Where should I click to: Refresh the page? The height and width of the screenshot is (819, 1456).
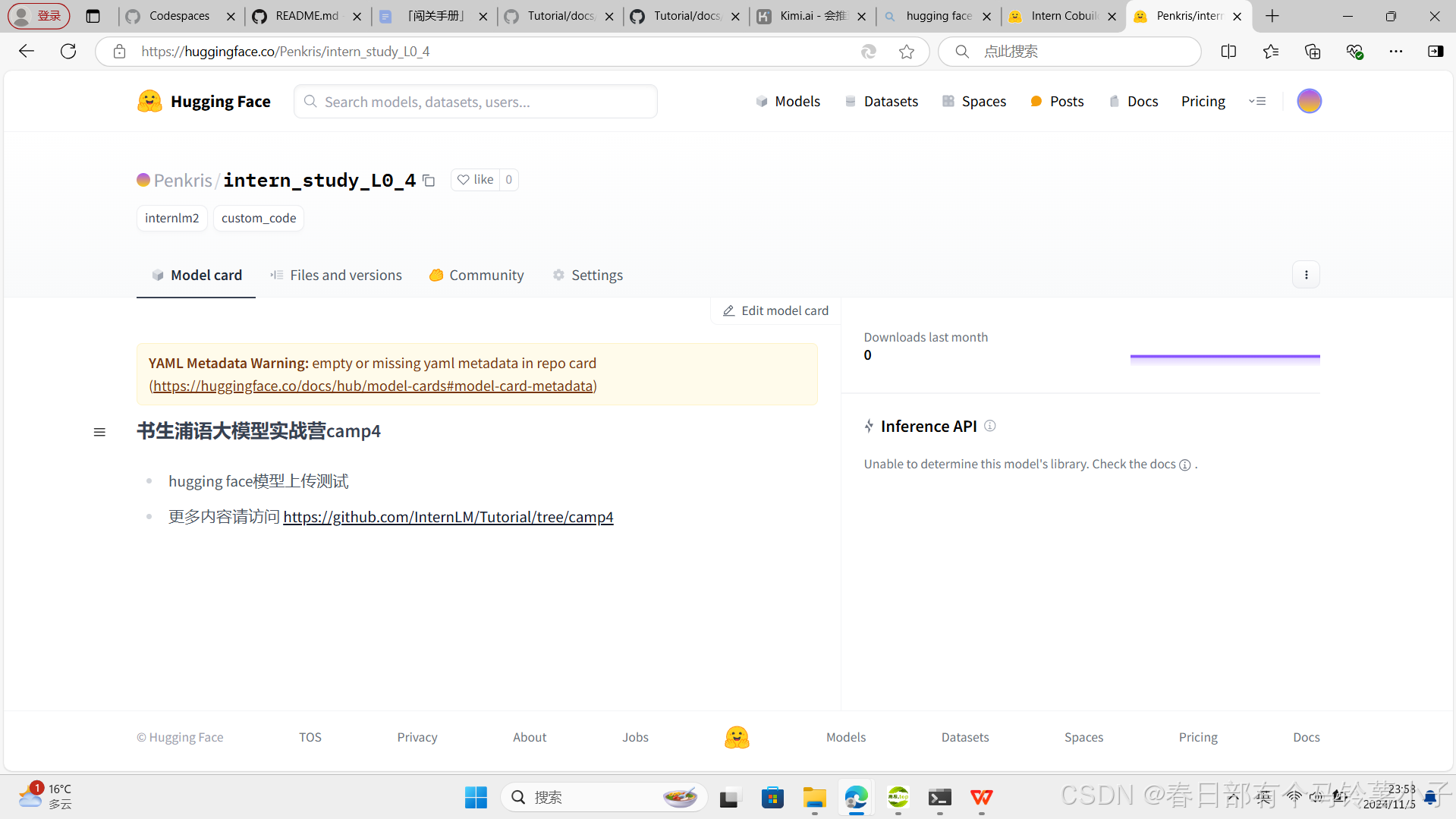pos(68,51)
